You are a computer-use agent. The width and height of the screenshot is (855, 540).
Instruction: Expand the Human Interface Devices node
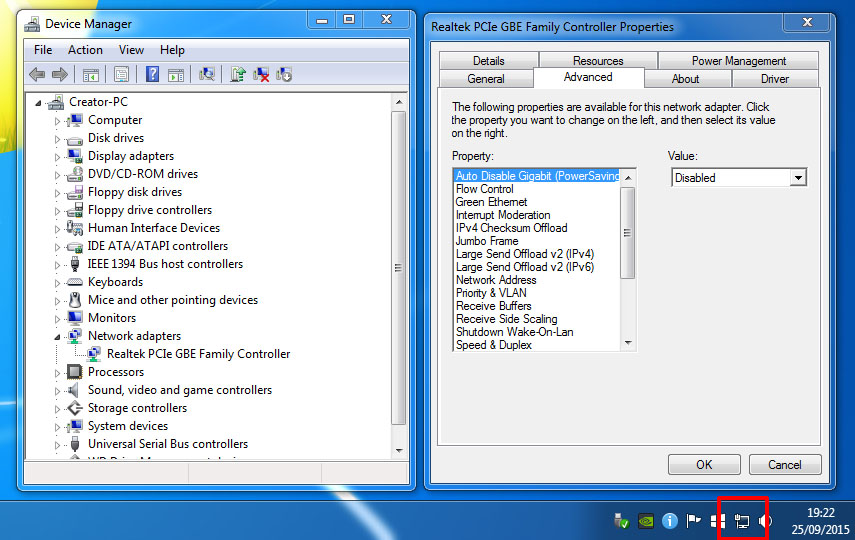(x=57, y=229)
